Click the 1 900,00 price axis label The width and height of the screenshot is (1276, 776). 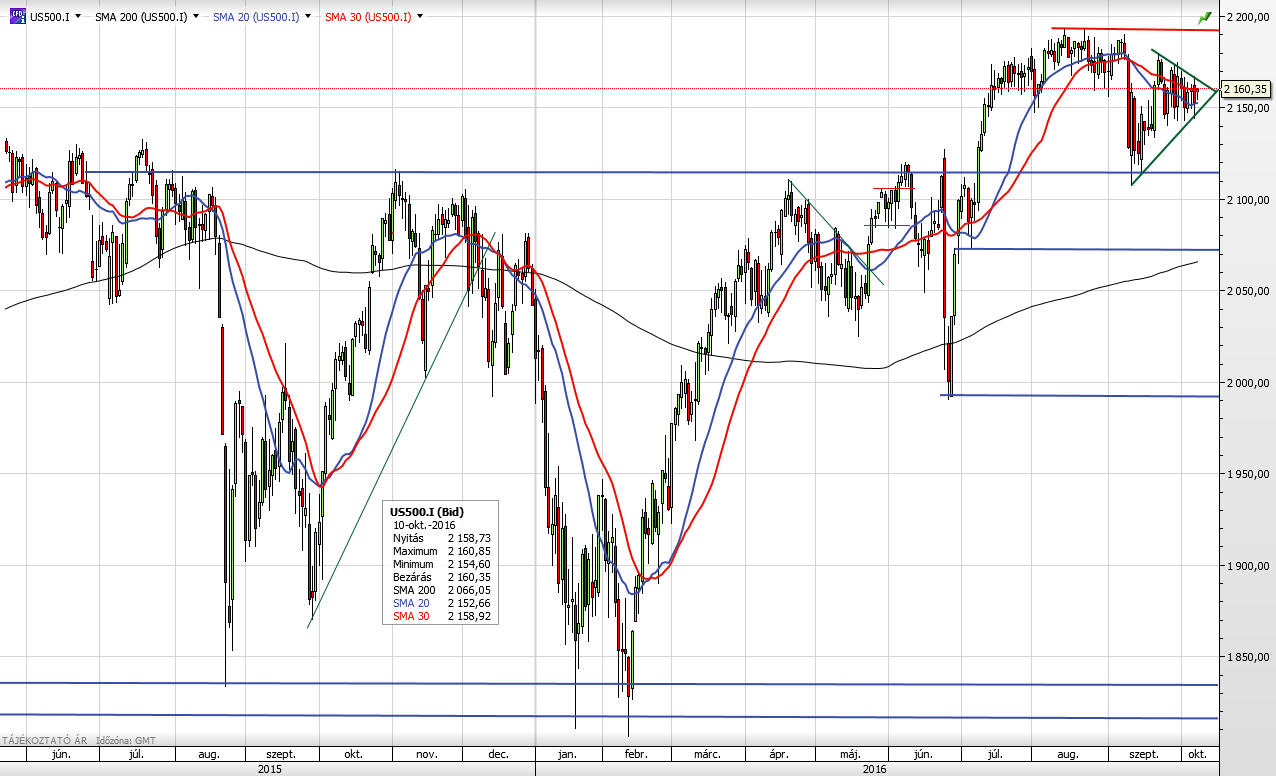click(x=1246, y=566)
